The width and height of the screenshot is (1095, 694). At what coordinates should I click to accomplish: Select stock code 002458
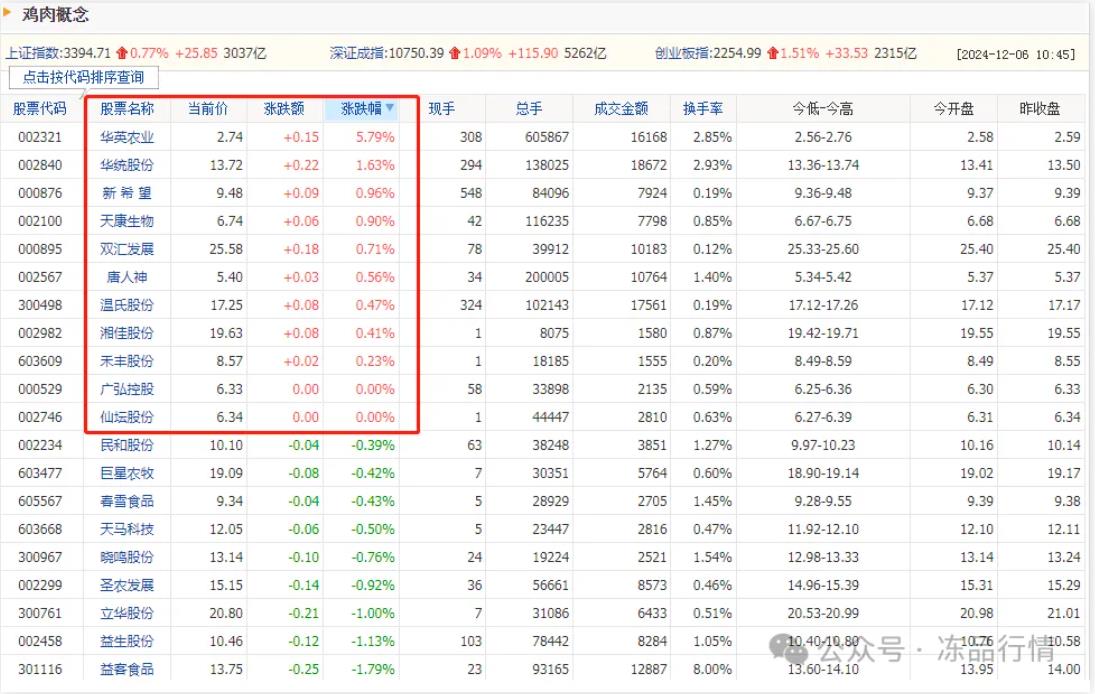[40, 641]
